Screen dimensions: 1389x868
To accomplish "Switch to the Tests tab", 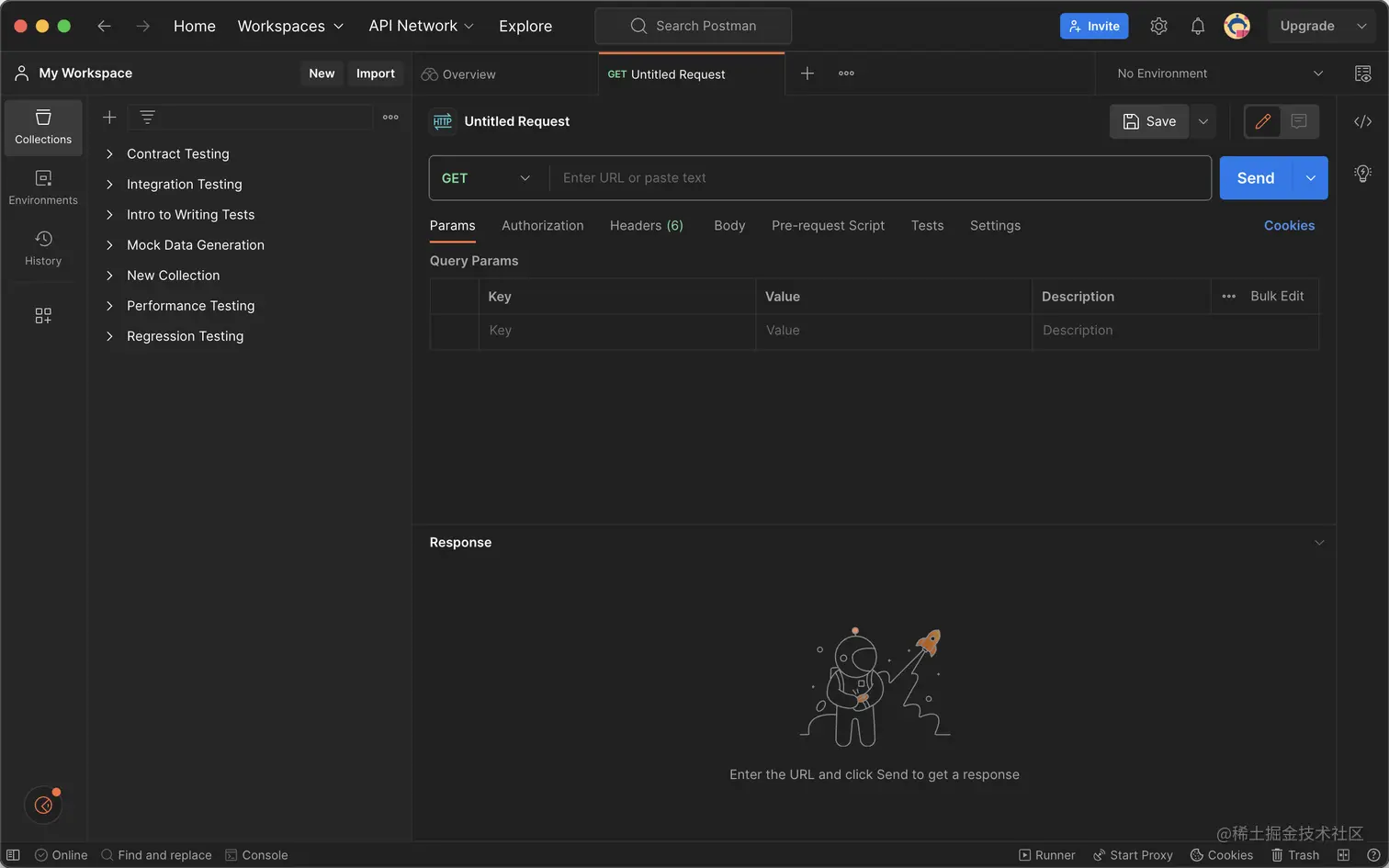I will pos(927,226).
